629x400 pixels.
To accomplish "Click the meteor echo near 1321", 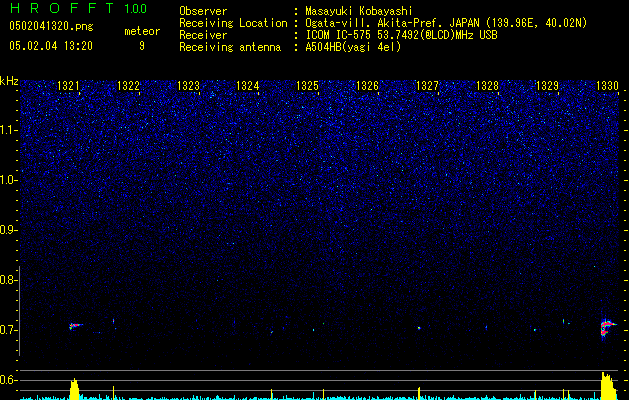I will pyautogui.click(x=75, y=326).
